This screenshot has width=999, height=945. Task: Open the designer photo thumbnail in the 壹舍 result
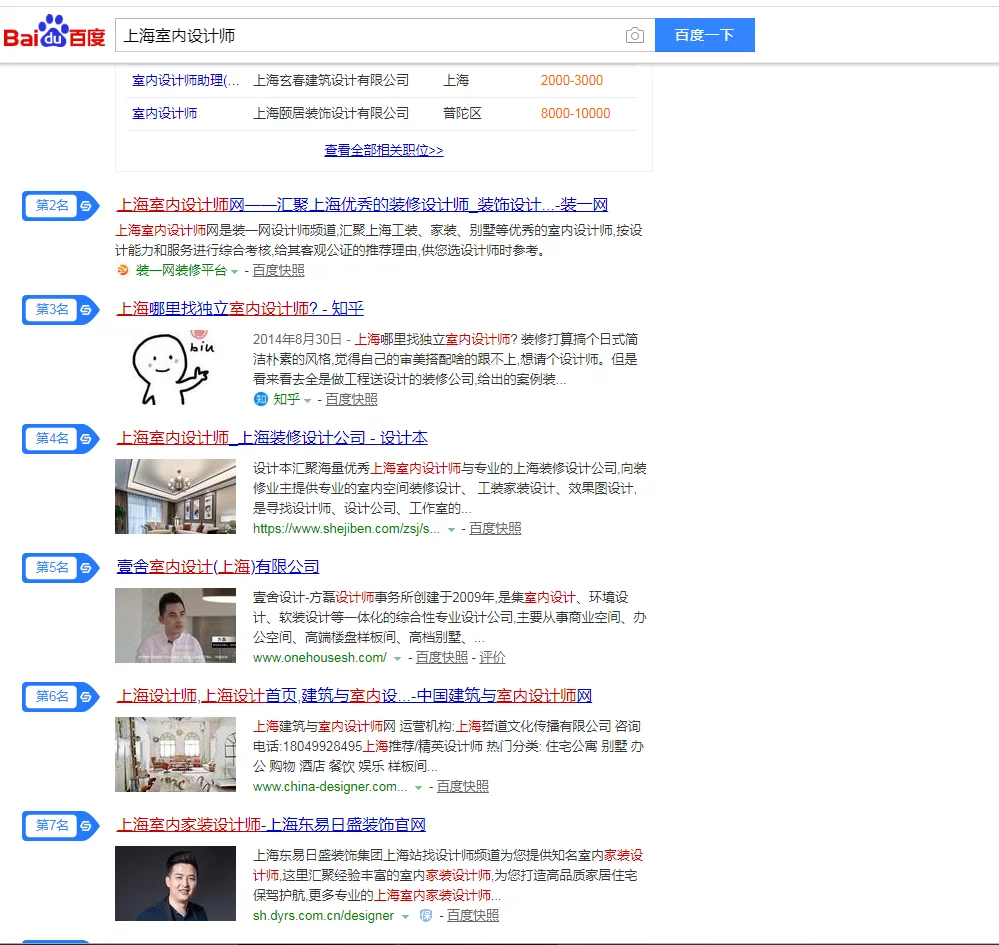[175, 625]
